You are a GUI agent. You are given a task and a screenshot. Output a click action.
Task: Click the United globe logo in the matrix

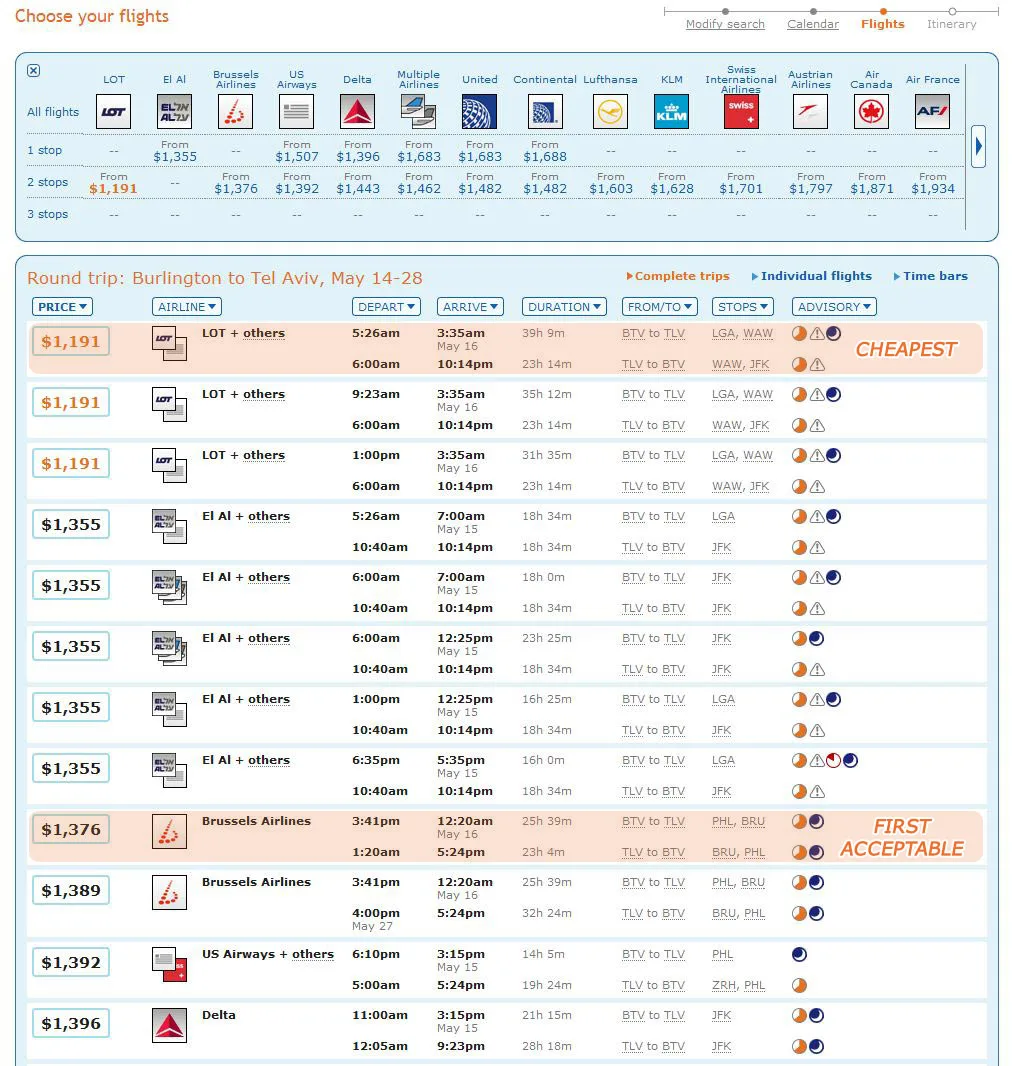[x=480, y=111]
